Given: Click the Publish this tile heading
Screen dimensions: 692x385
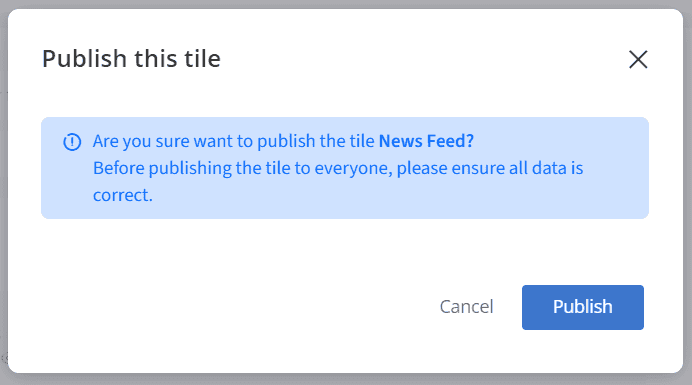Looking at the screenshot, I should pyautogui.click(x=131, y=59).
